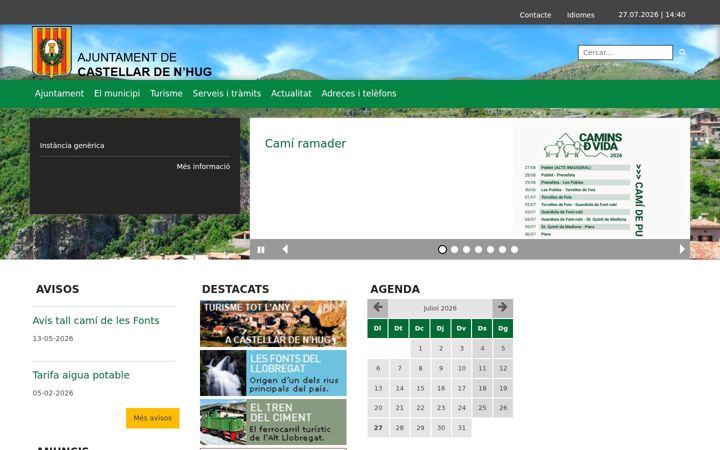This screenshot has width=720, height=450.
Task: Advance to next slide in carousel
Action: [682, 249]
